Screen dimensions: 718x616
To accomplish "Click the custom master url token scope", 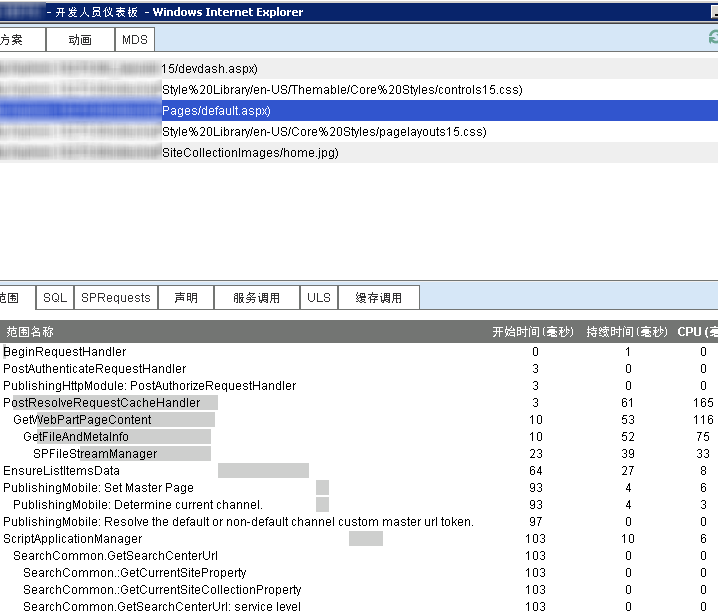I will (238, 521).
